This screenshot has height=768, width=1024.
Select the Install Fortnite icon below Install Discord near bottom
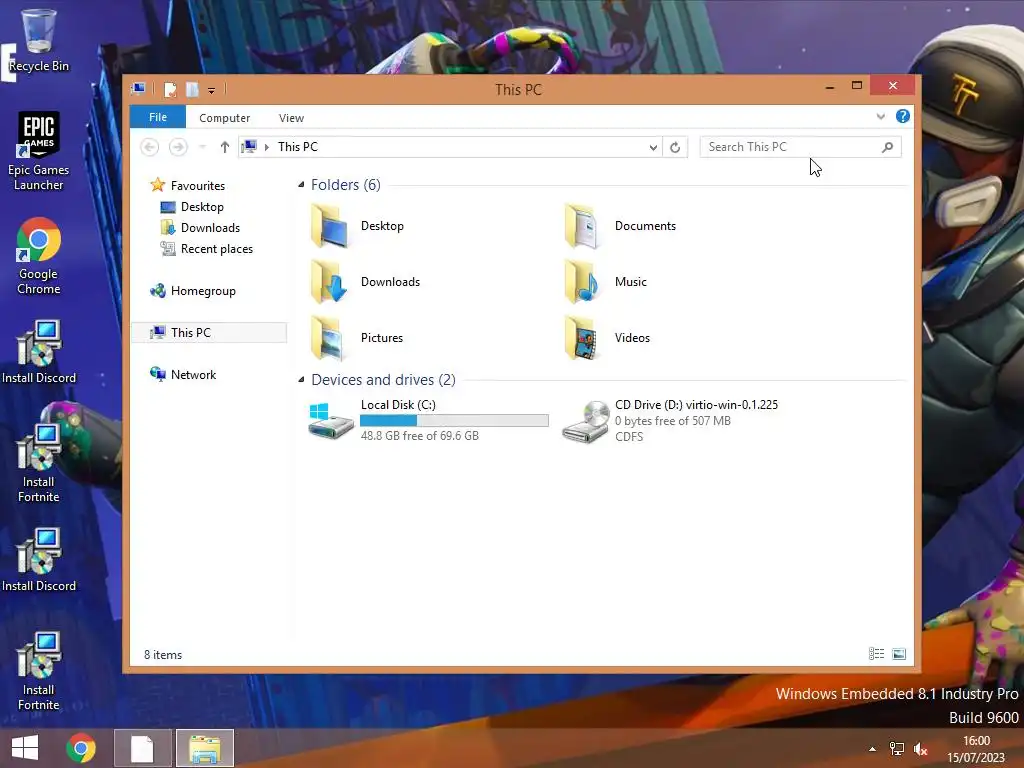[39, 671]
